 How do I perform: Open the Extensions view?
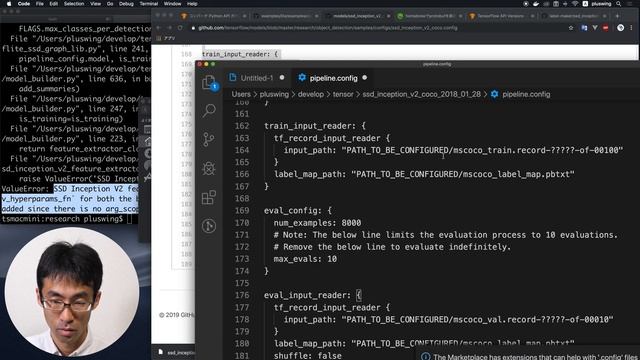(209, 197)
